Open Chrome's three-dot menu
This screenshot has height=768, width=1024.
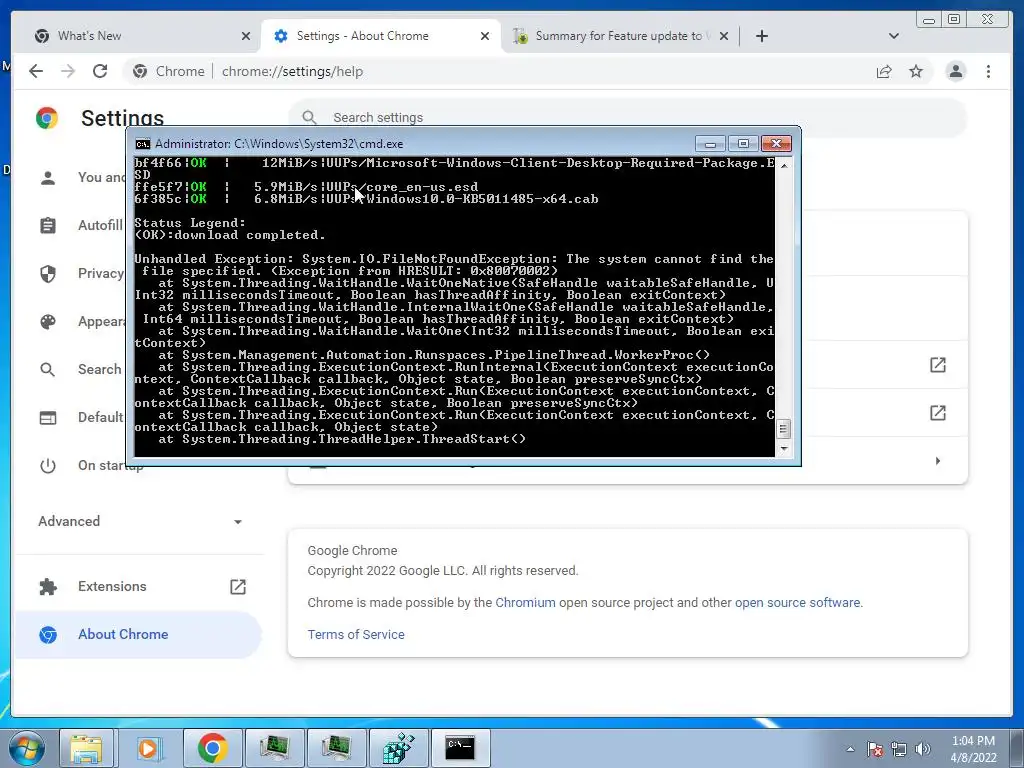click(x=988, y=71)
